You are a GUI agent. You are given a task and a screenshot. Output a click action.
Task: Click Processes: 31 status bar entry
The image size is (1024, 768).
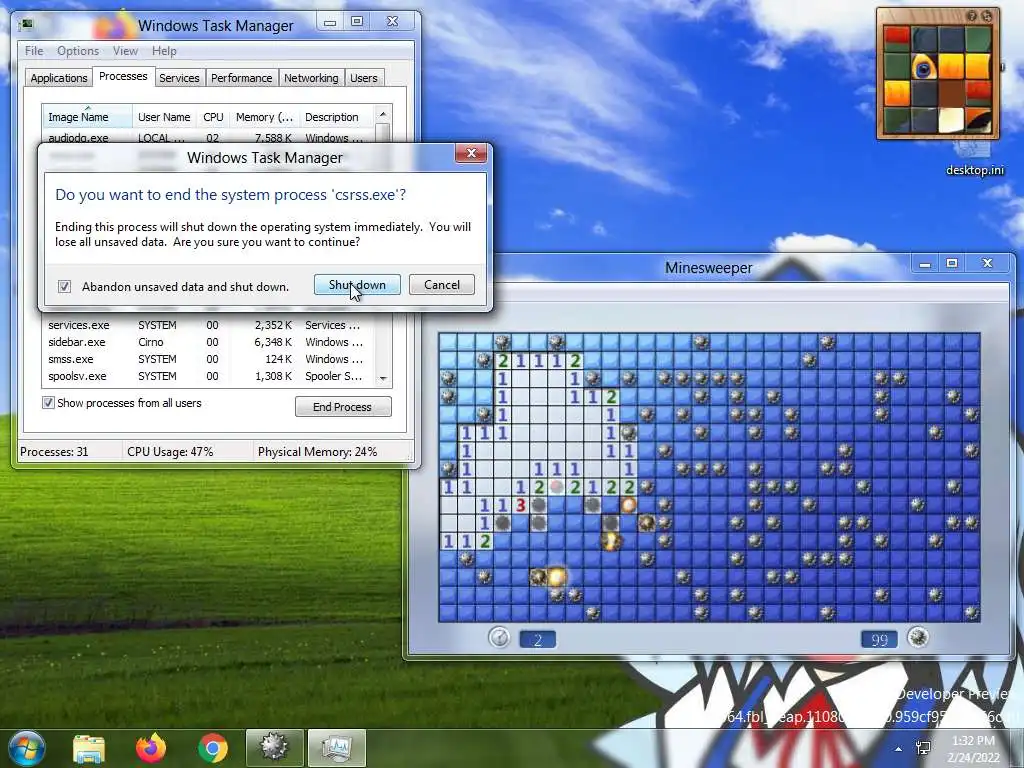[54, 452]
